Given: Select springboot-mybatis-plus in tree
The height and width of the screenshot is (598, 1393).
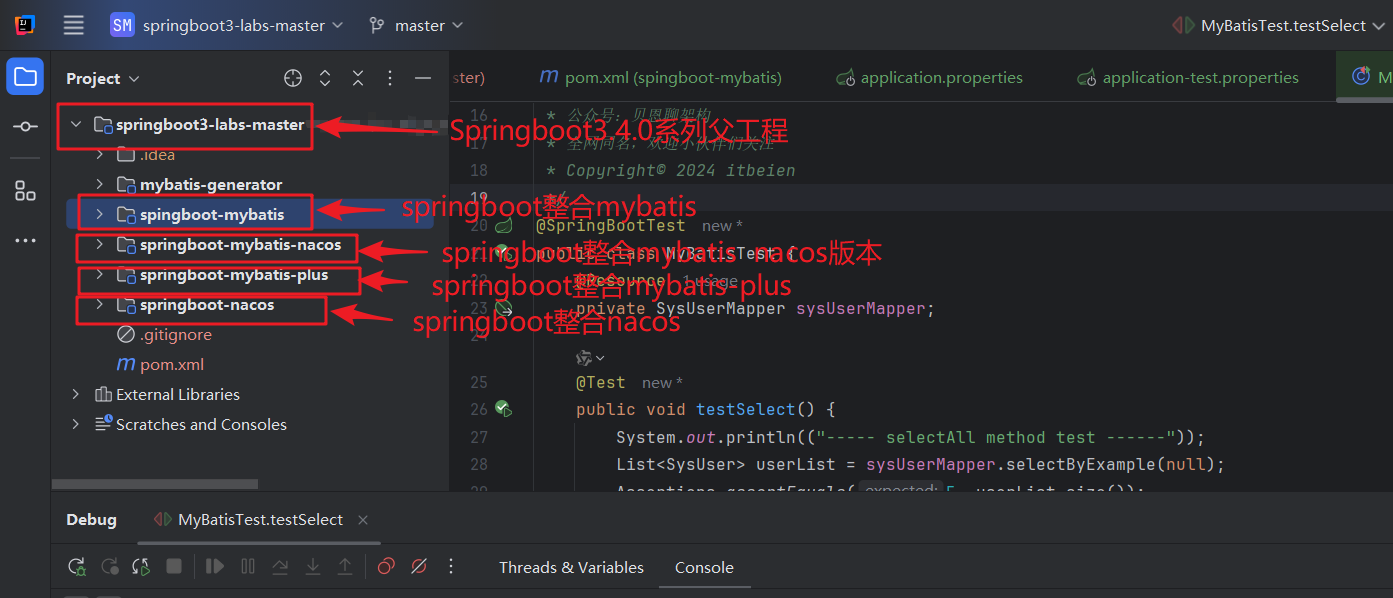Looking at the screenshot, I should click(234, 274).
